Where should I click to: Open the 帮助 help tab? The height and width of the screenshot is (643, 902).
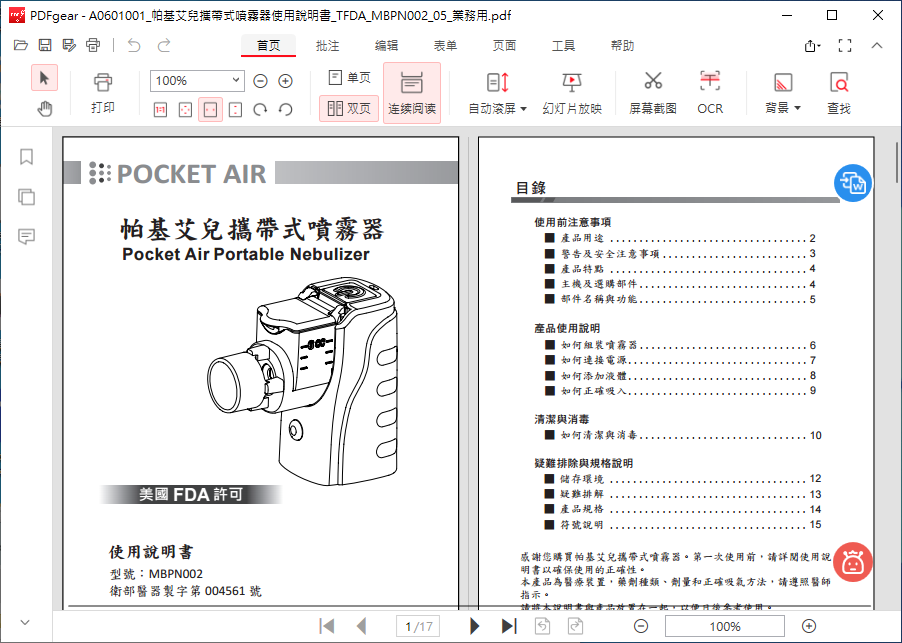click(x=622, y=45)
